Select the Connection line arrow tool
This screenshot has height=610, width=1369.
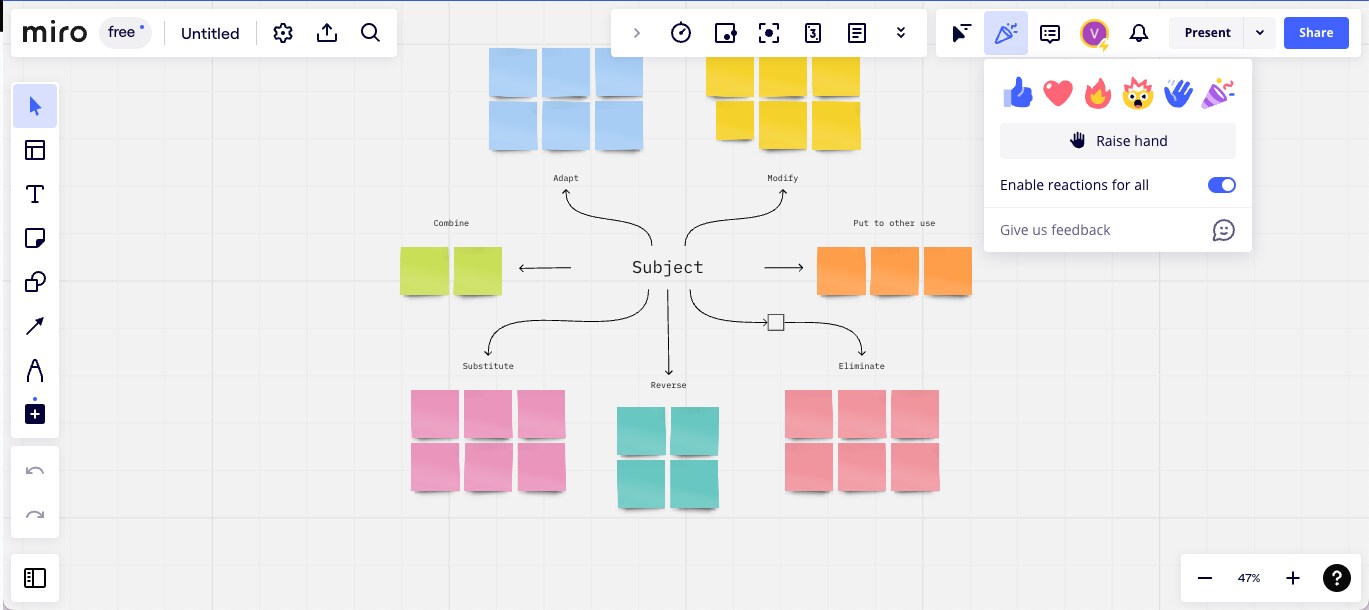pos(35,325)
